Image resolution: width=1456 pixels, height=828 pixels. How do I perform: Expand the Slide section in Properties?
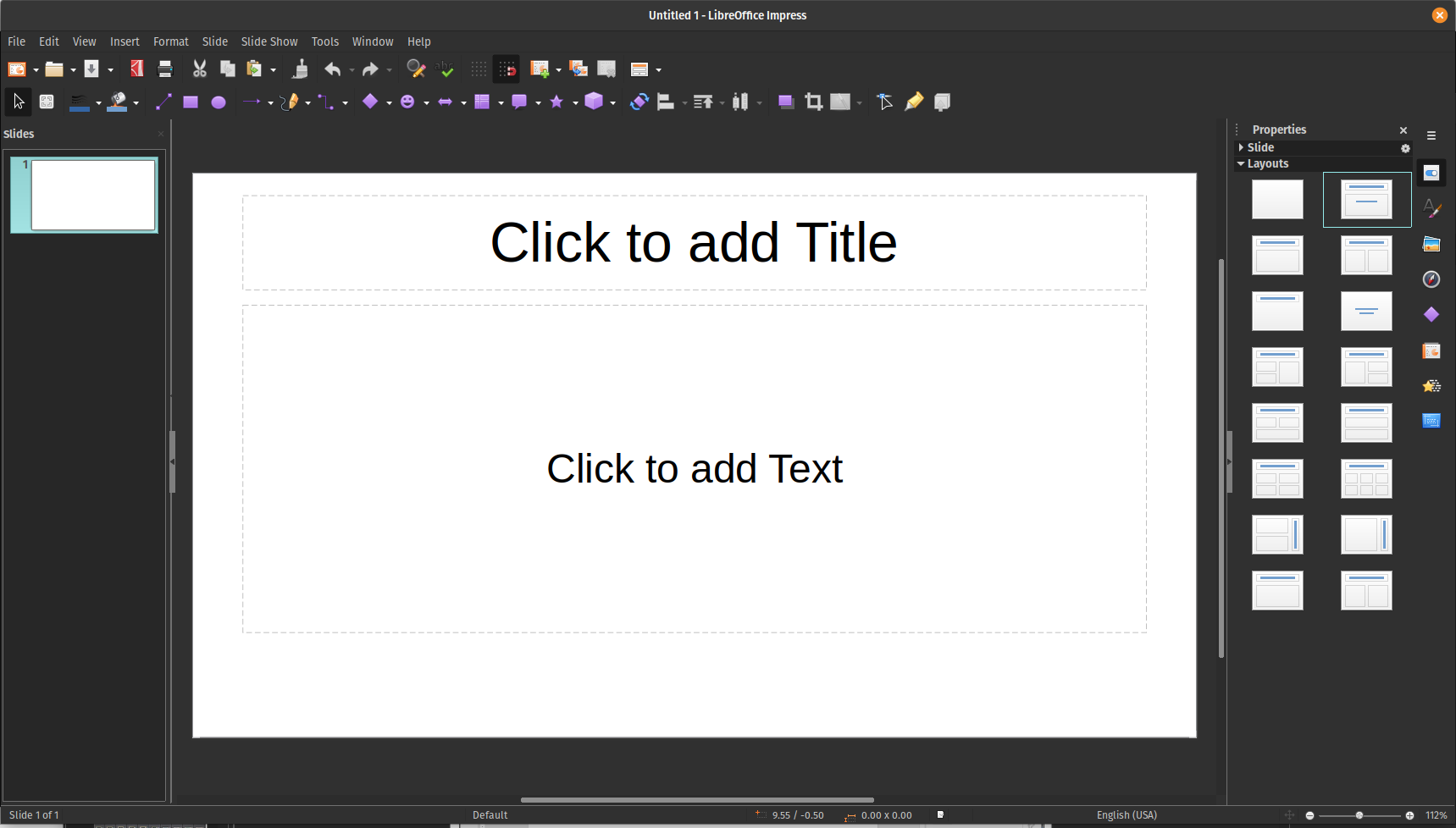click(x=1242, y=147)
